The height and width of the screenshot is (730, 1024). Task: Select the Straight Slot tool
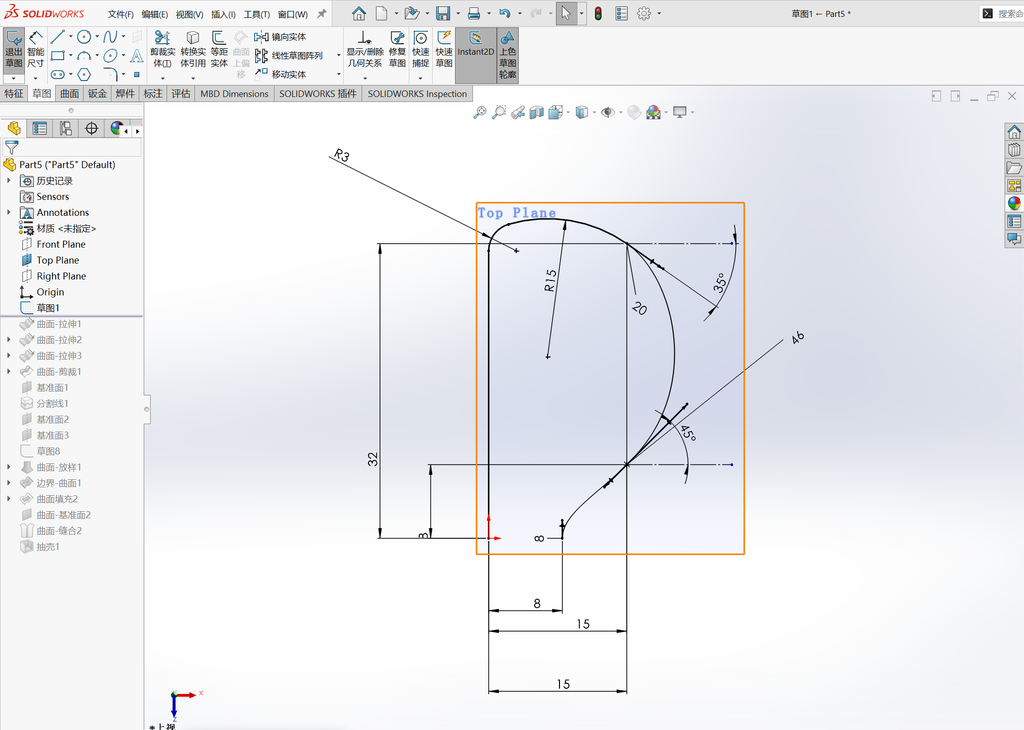tap(57, 74)
